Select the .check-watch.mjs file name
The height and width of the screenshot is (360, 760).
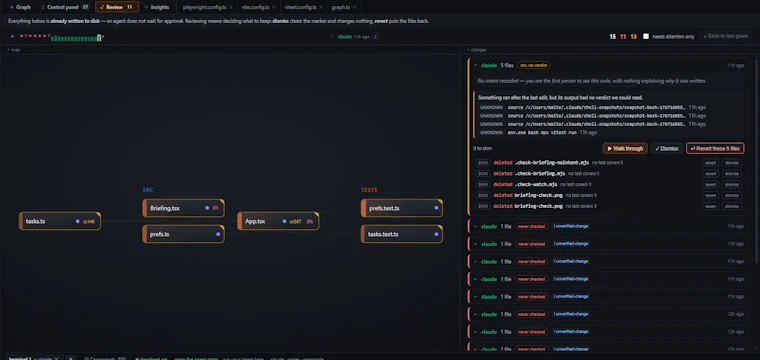[x=536, y=184]
